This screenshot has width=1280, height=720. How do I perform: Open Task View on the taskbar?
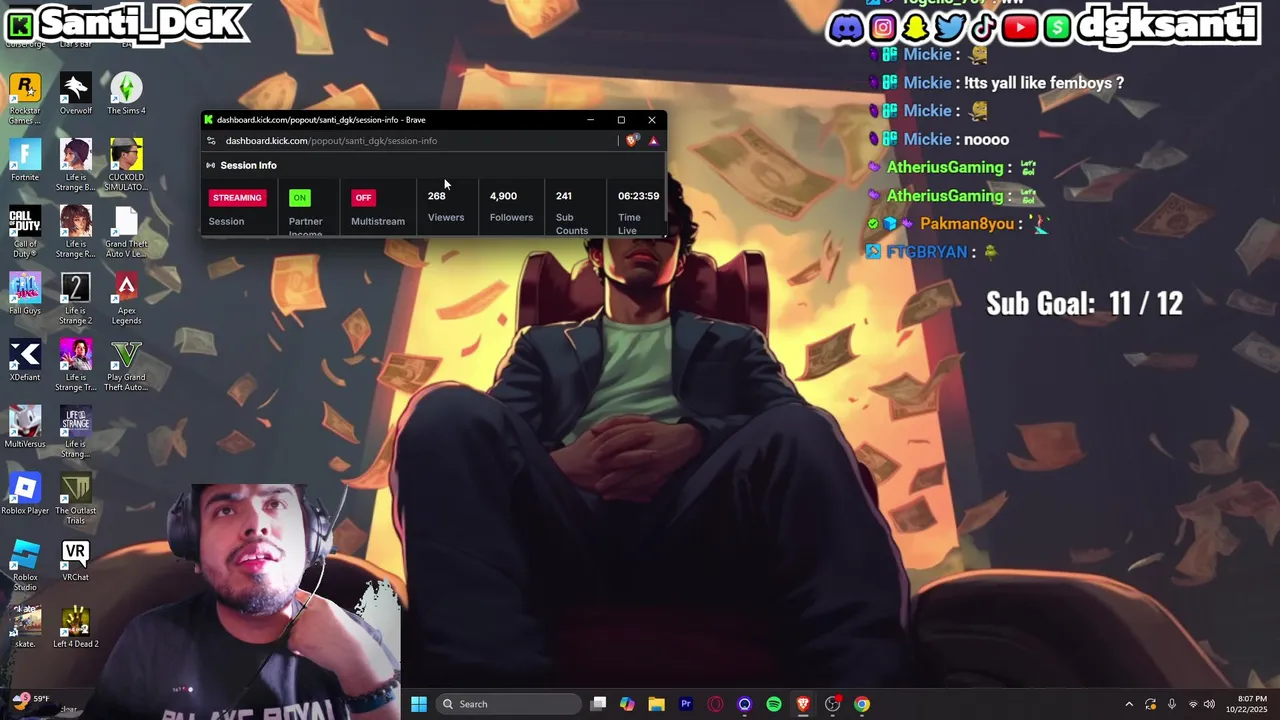click(598, 704)
